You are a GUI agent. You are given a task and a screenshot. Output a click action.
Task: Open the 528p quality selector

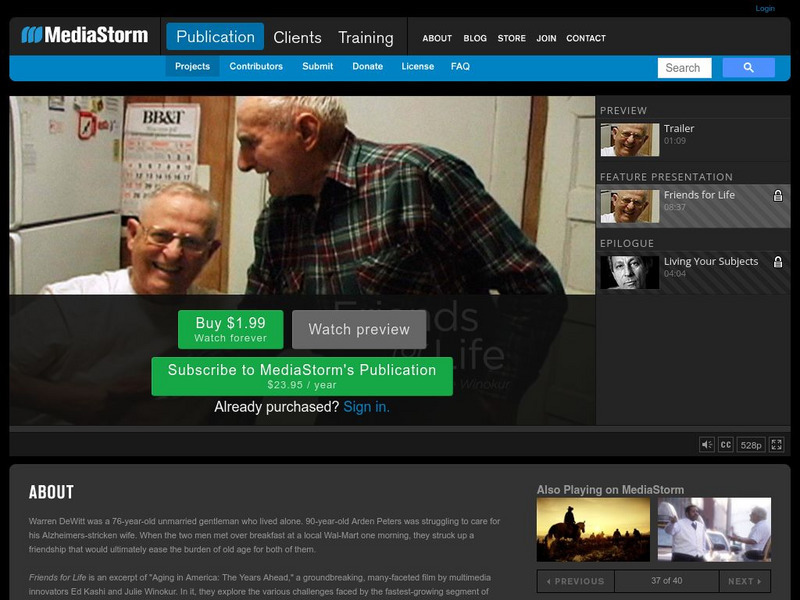(751, 444)
